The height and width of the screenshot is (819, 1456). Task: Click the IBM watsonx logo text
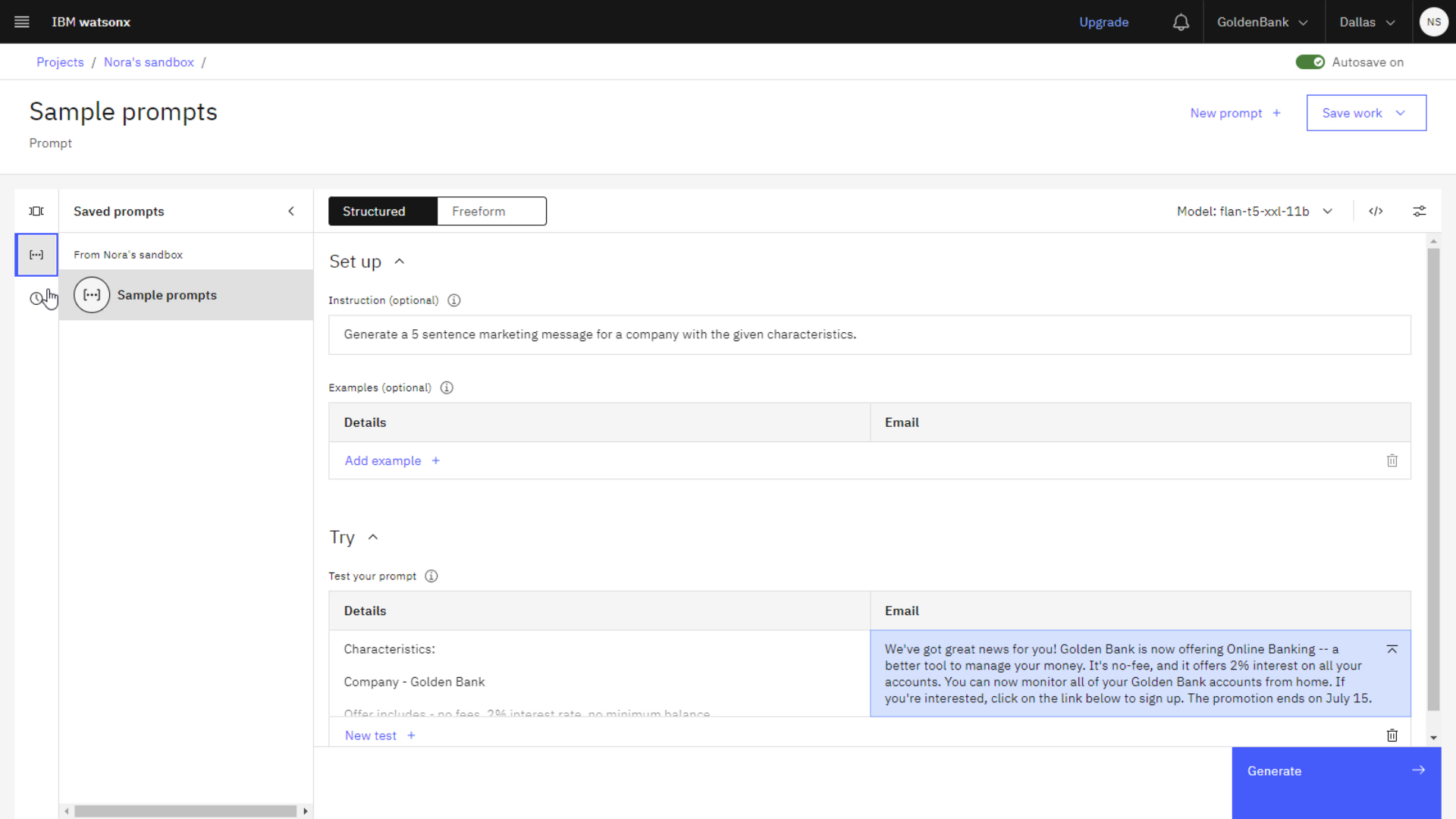91,22
